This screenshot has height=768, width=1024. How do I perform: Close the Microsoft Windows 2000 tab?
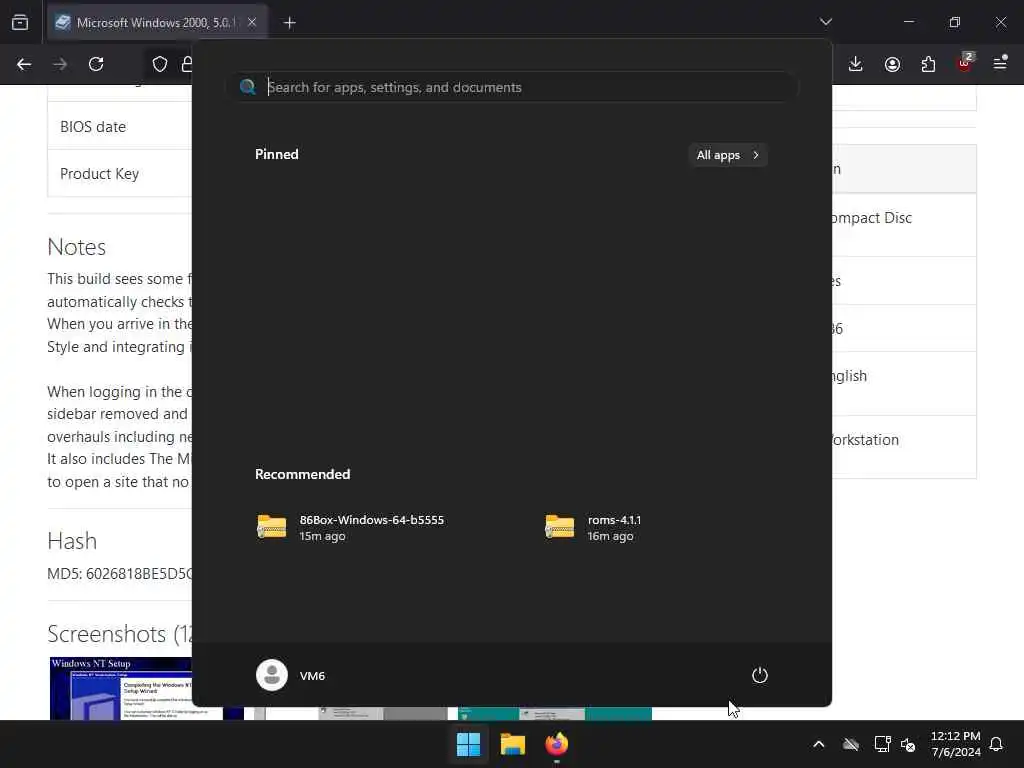click(252, 23)
